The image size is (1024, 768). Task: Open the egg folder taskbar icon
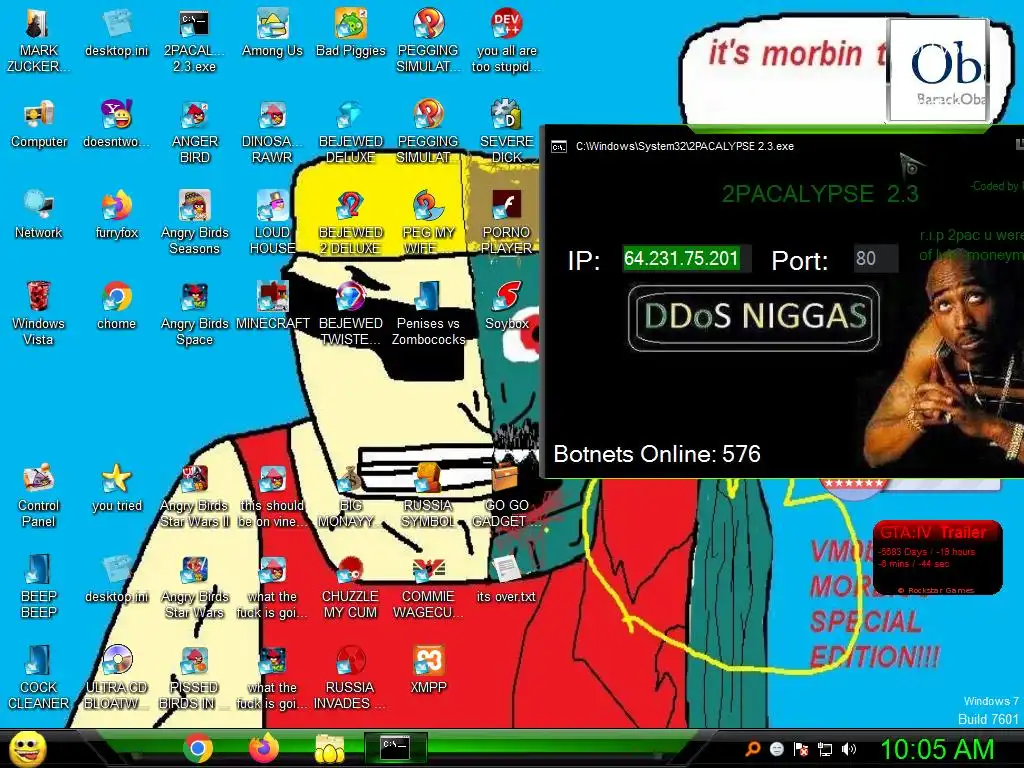(330, 748)
